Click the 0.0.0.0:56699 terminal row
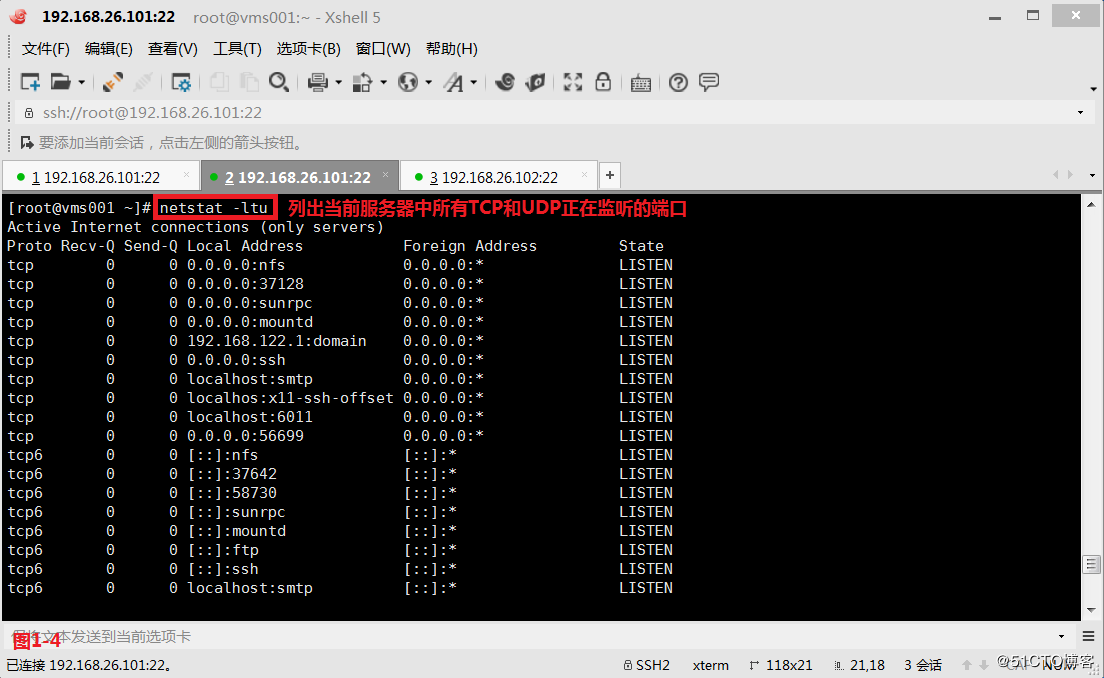This screenshot has height=678, width=1104. [340, 436]
